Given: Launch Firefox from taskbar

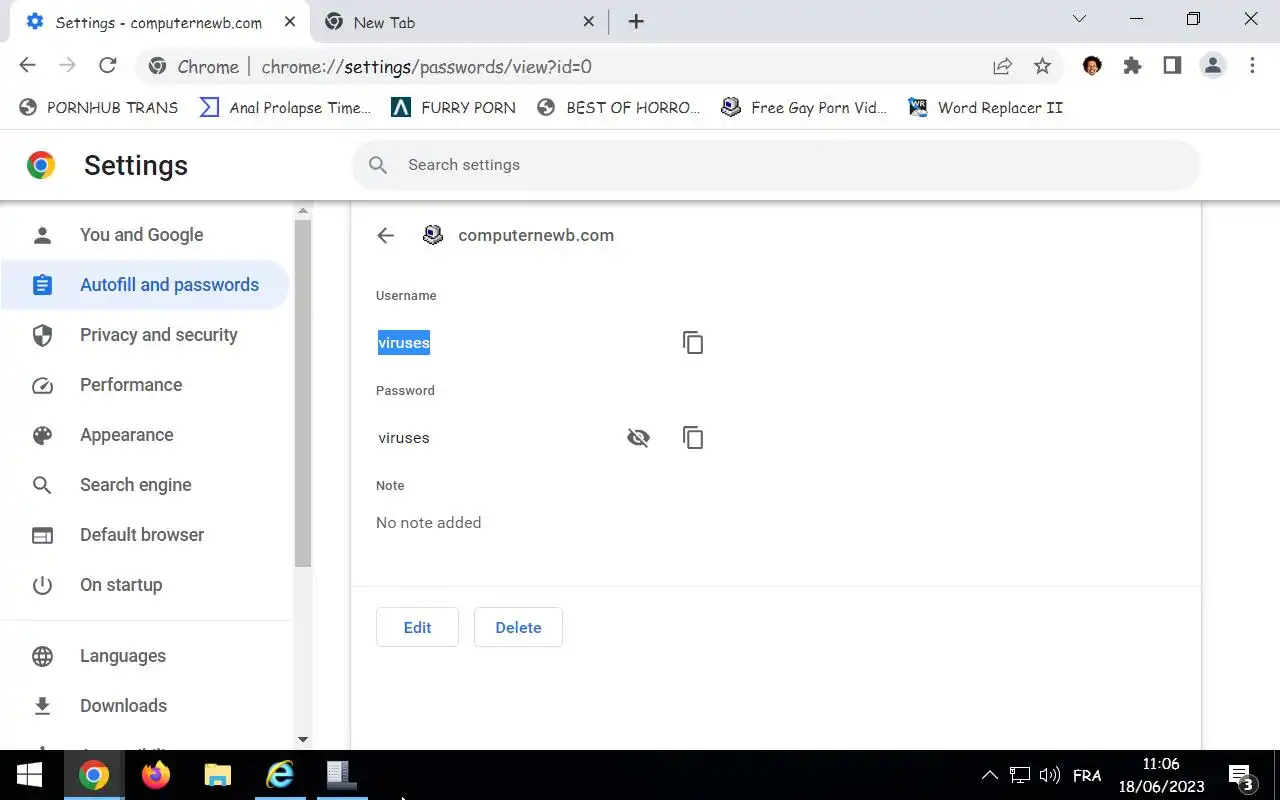Looking at the screenshot, I should point(155,775).
